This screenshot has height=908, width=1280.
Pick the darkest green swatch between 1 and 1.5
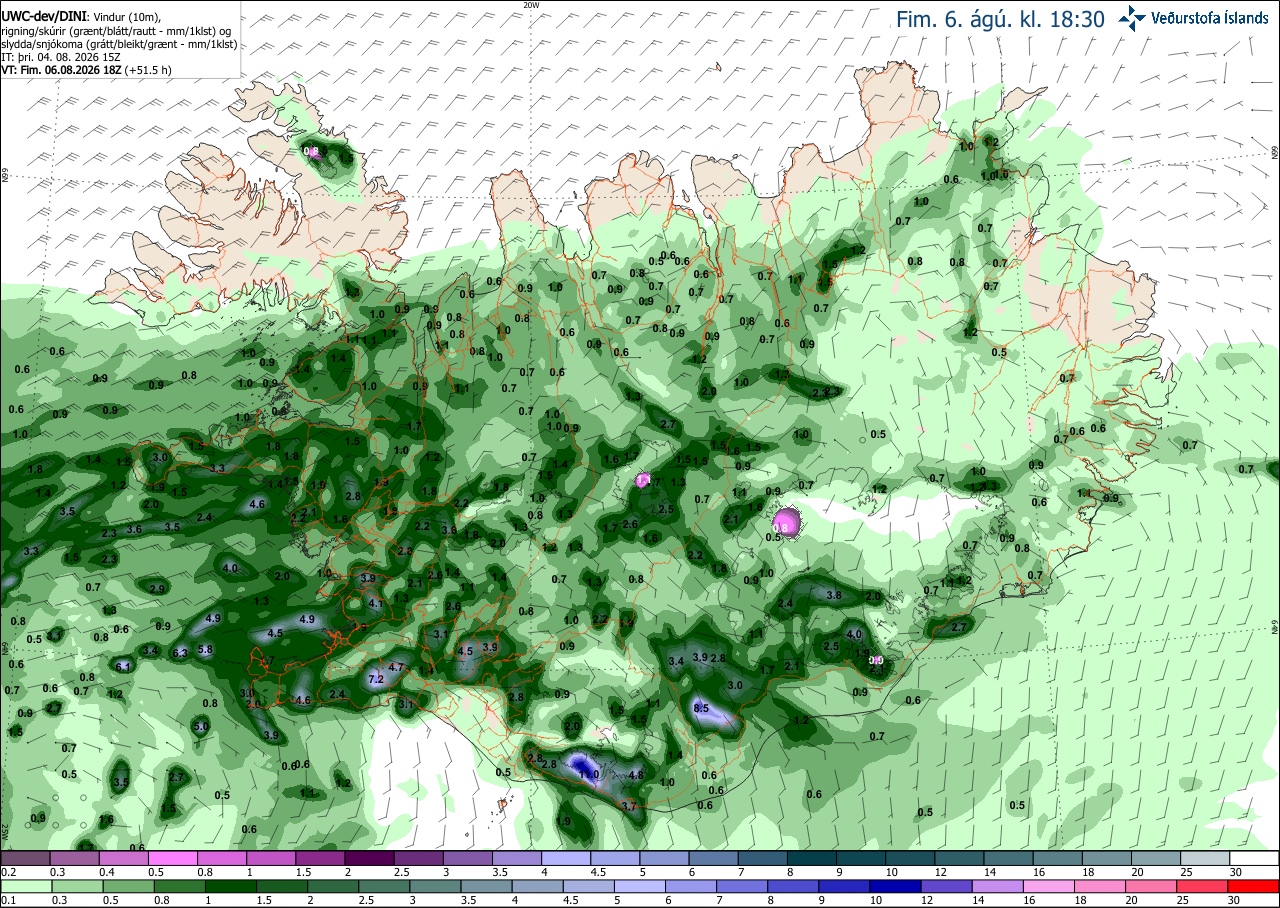270,886
